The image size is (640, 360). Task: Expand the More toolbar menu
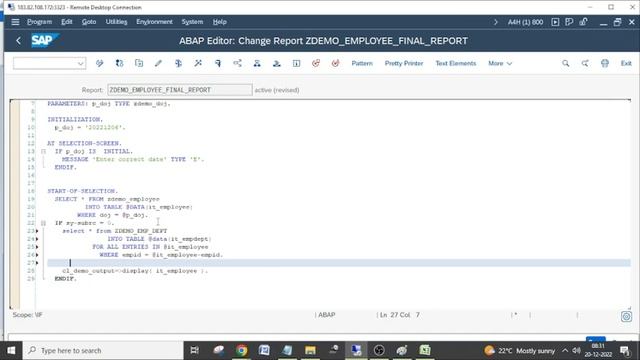[500, 63]
